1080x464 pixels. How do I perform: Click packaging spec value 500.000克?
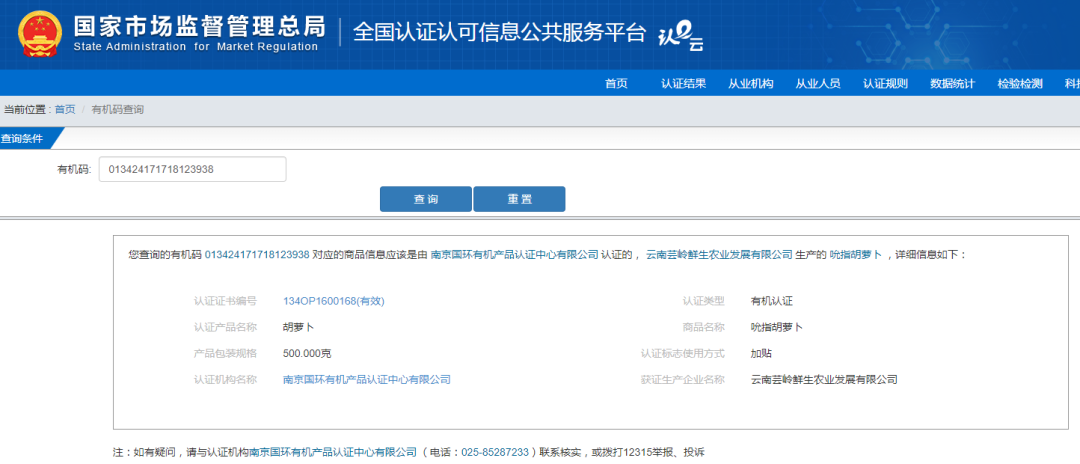click(x=307, y=353)
